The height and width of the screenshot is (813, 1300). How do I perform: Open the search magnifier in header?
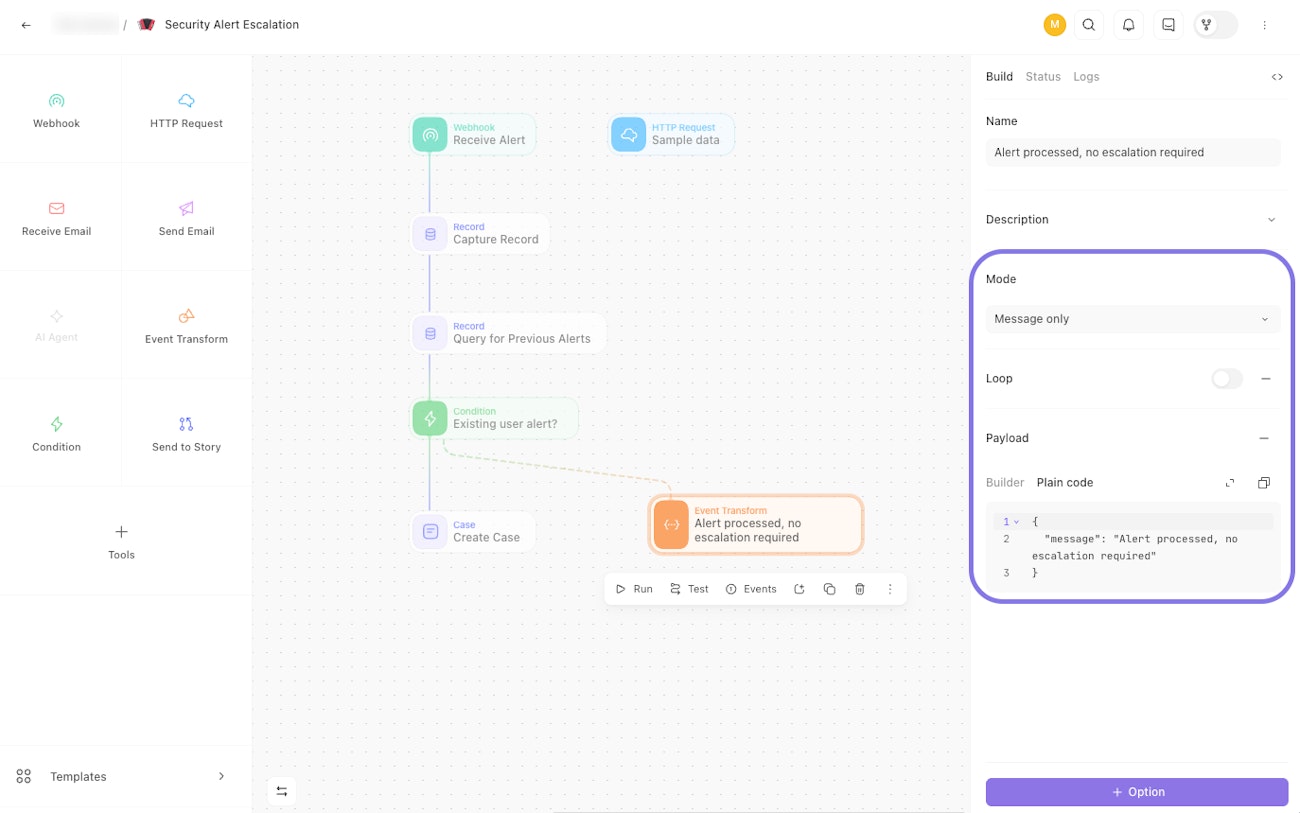coord(1089,25)
